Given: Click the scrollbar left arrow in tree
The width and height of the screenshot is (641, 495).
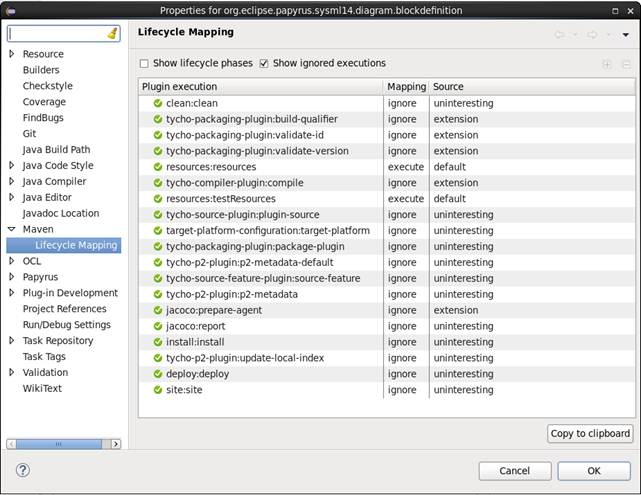Looking at the screenshot, I should (11, 444).
